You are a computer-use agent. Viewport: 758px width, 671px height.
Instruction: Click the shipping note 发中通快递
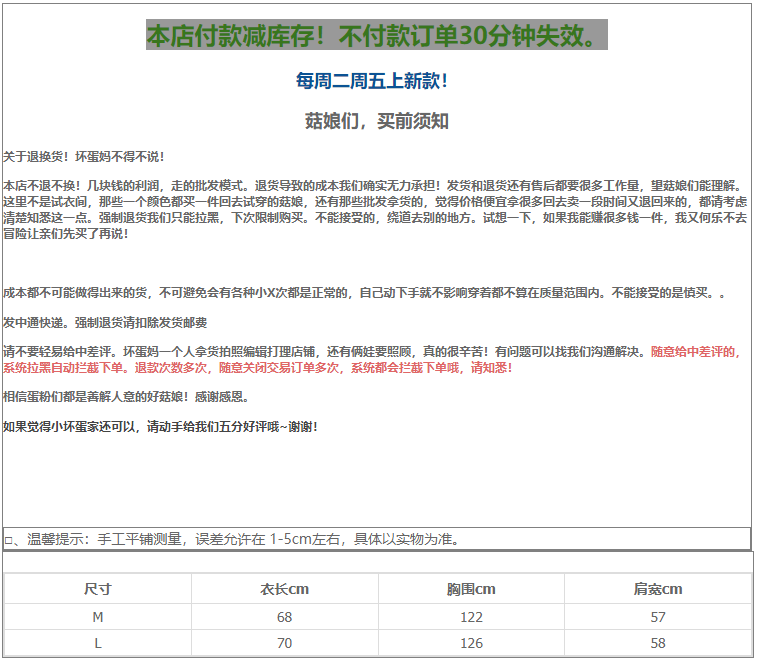point(105,323)
